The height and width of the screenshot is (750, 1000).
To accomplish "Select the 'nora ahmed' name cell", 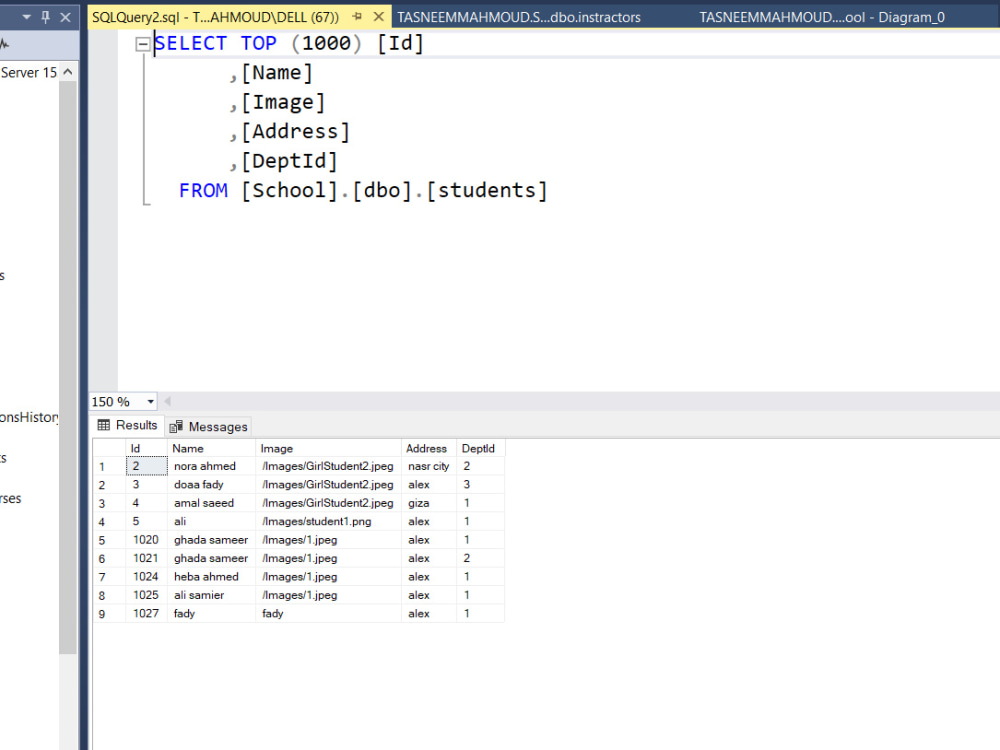I will [211, 466].
